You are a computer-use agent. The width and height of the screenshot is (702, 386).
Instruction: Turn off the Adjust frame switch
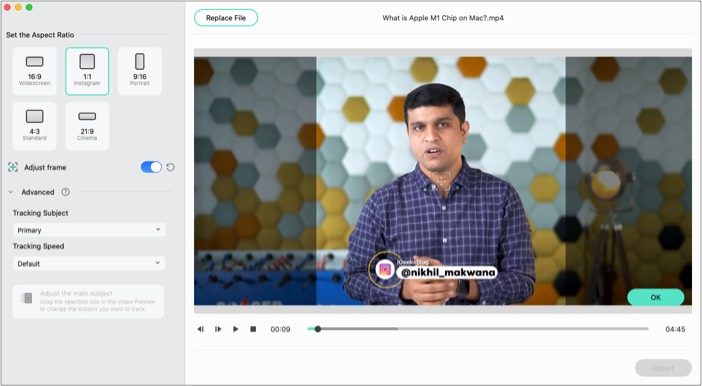(x=151, y=167)
